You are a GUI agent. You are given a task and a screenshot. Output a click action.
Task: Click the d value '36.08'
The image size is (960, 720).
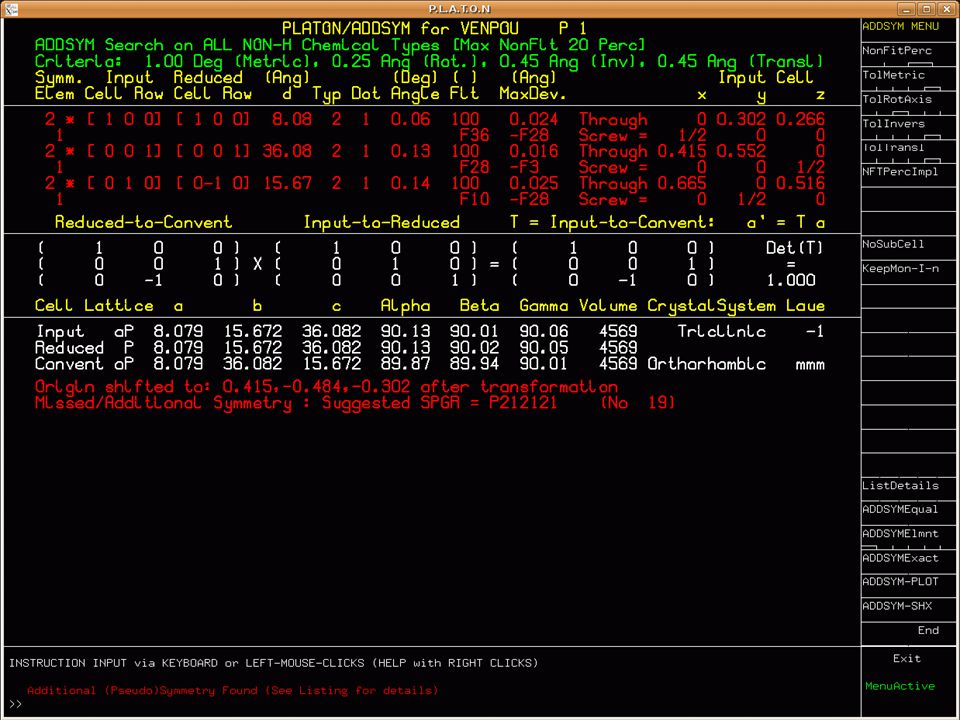click(287, 151)
